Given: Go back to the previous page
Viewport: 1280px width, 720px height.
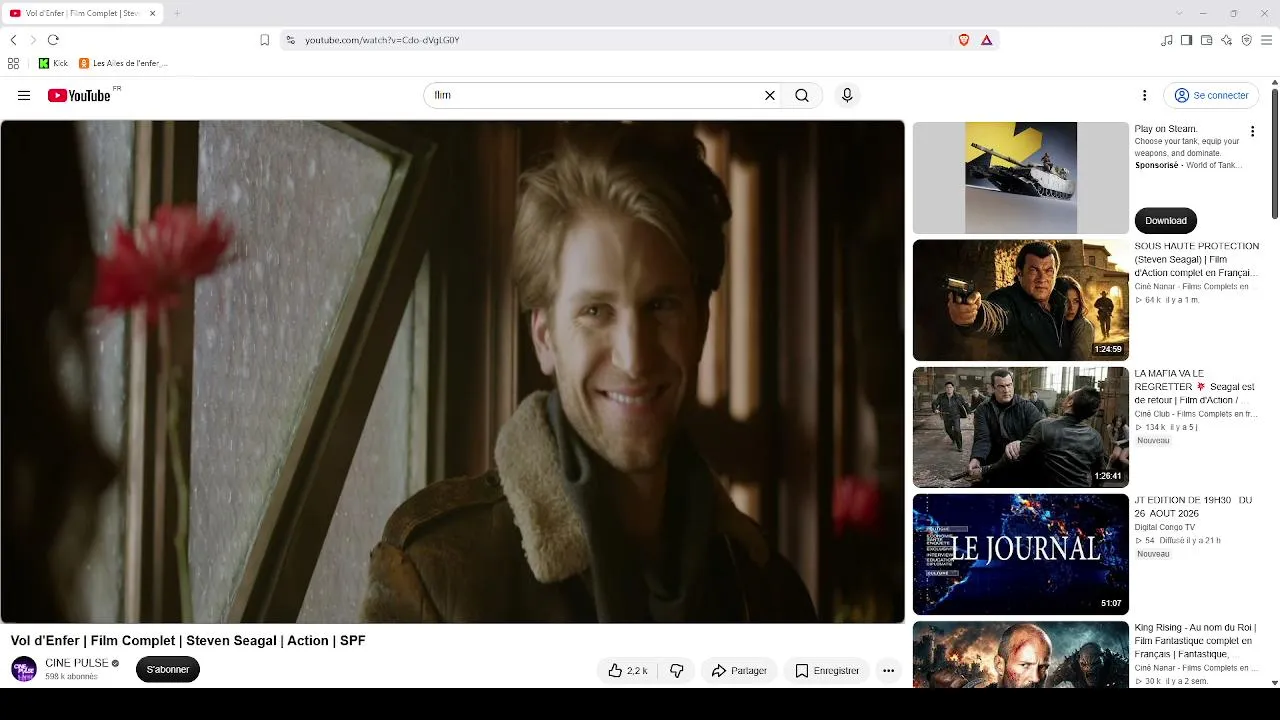Looking at the screenshot, I should (x=13, y=40).
